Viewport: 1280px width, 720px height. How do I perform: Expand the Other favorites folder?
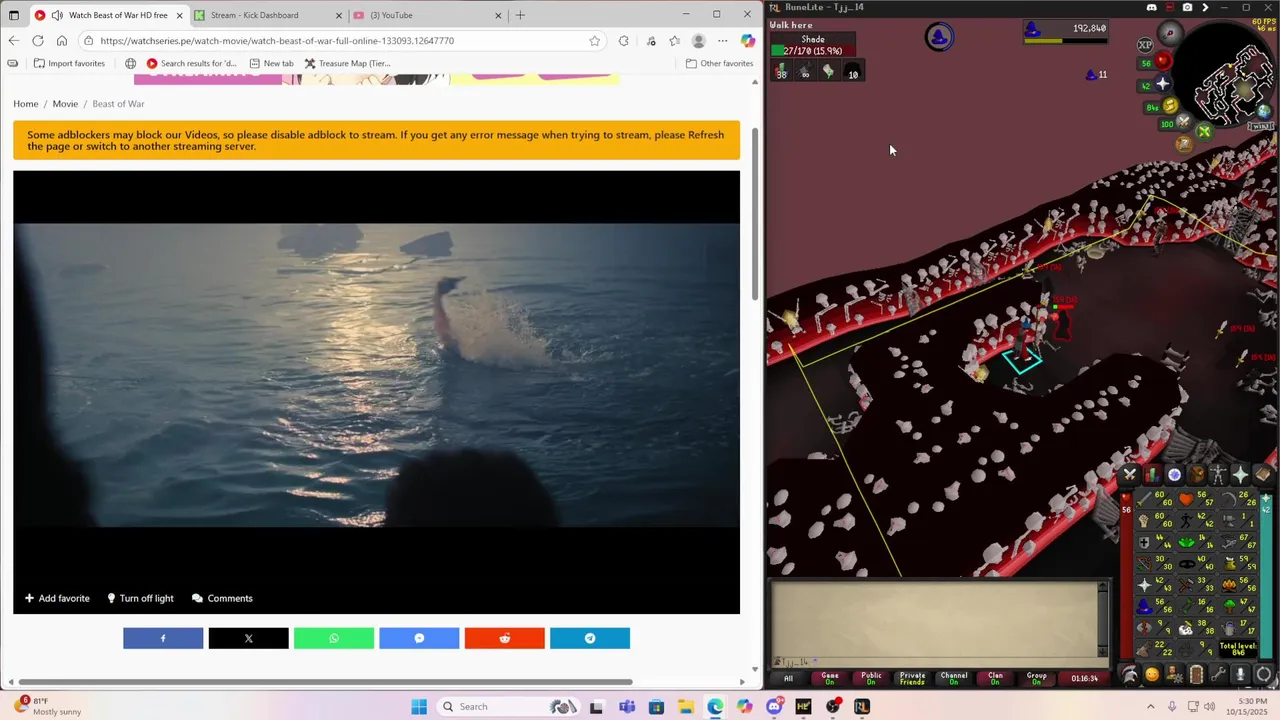coord(719,63)
